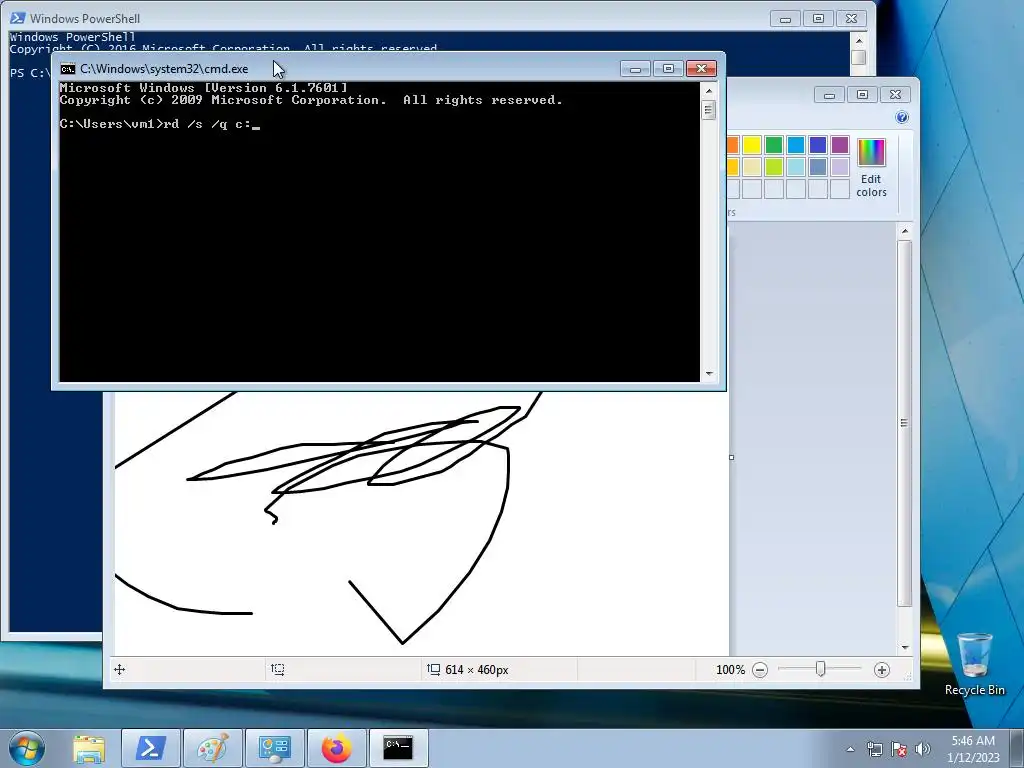Open Edit colors in Paint
The image size is (1024, 768).
[x=871, y=168]
